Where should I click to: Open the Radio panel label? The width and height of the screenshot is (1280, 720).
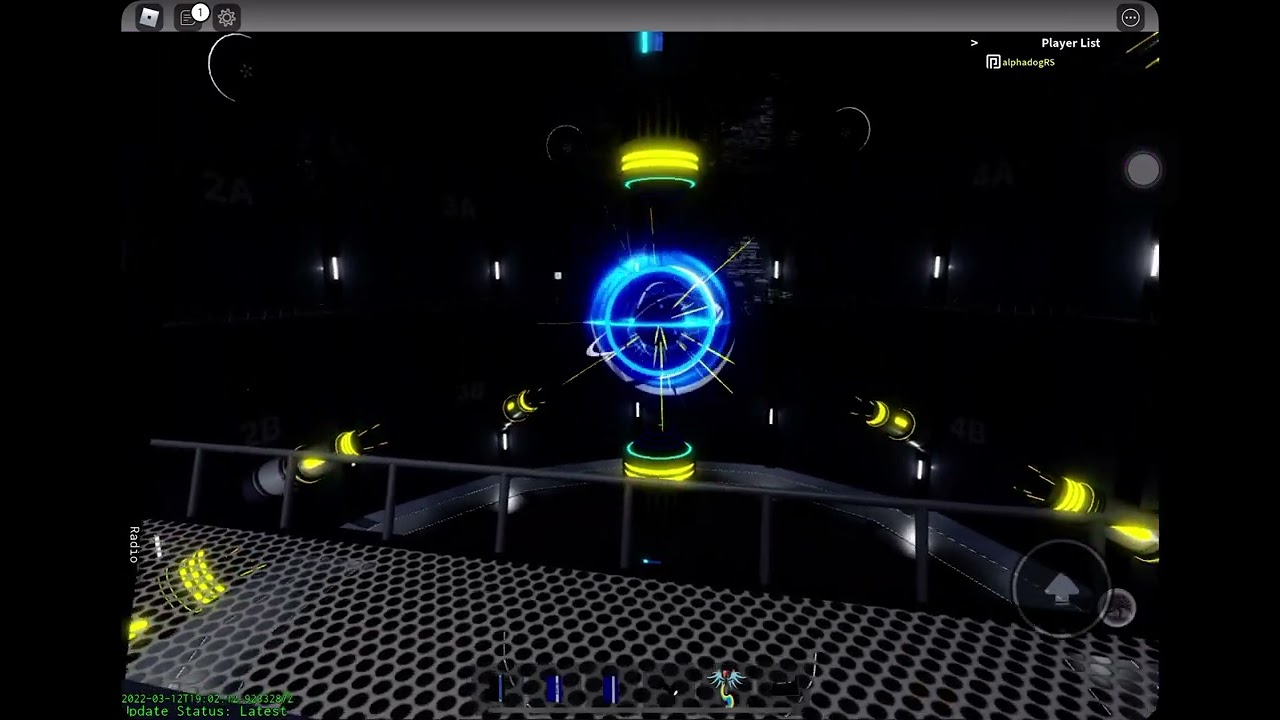point(134,544)
